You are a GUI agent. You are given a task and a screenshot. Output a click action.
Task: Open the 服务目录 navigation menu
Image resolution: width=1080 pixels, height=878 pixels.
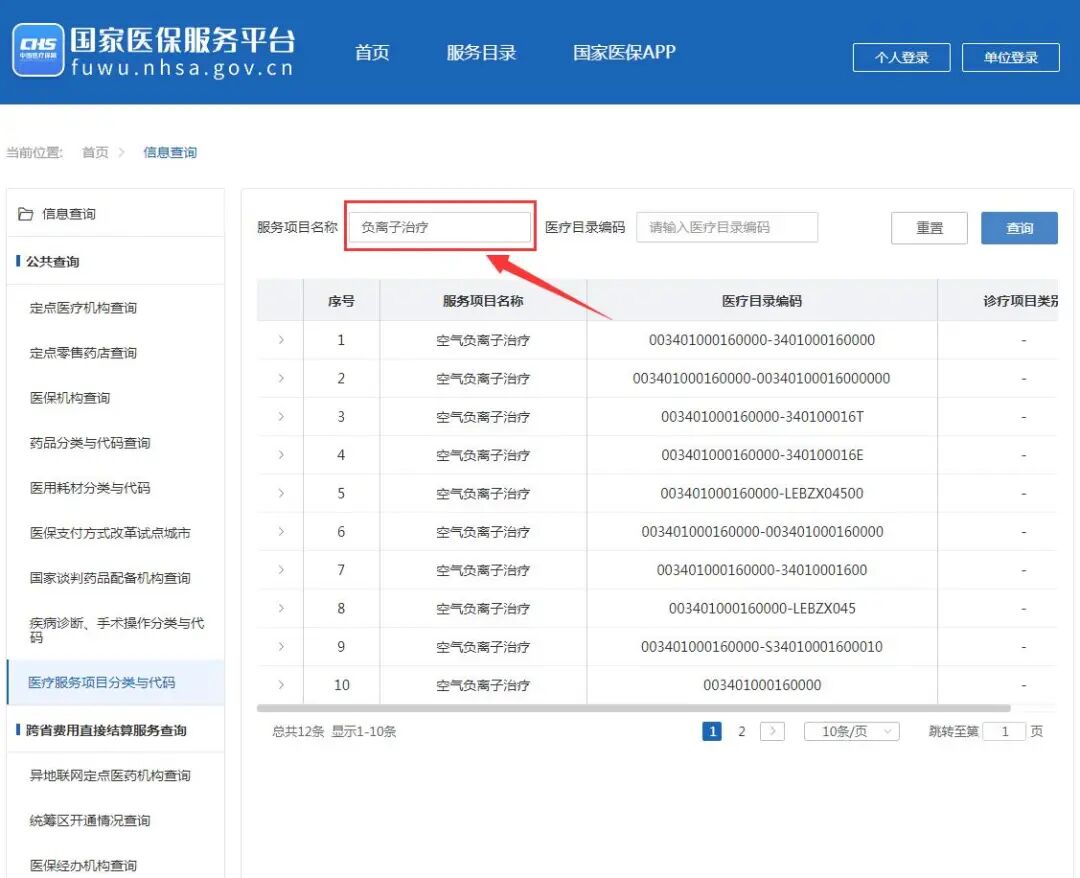tap(481, 53)
